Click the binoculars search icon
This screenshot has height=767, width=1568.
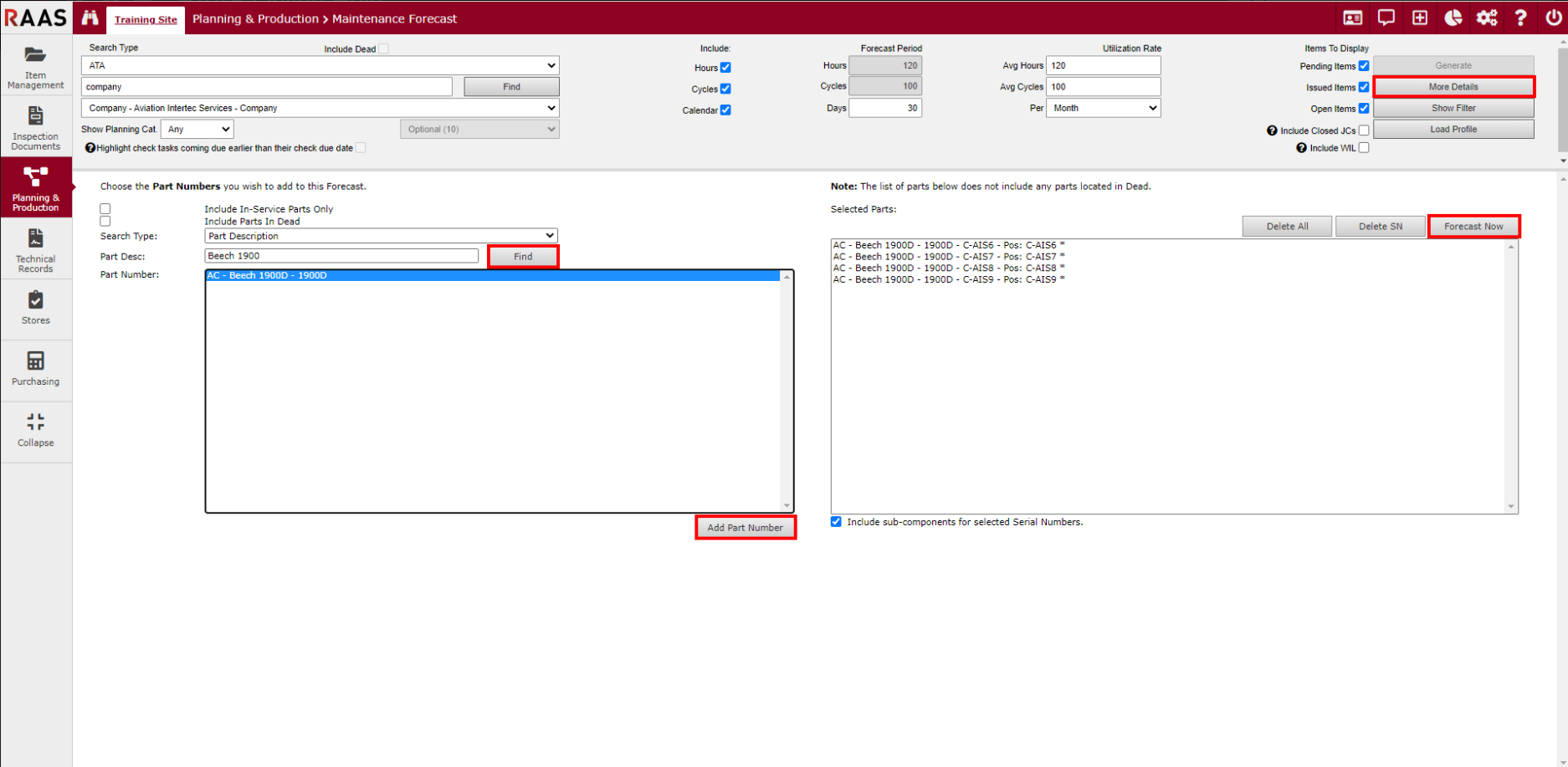[x=90, y=18]
